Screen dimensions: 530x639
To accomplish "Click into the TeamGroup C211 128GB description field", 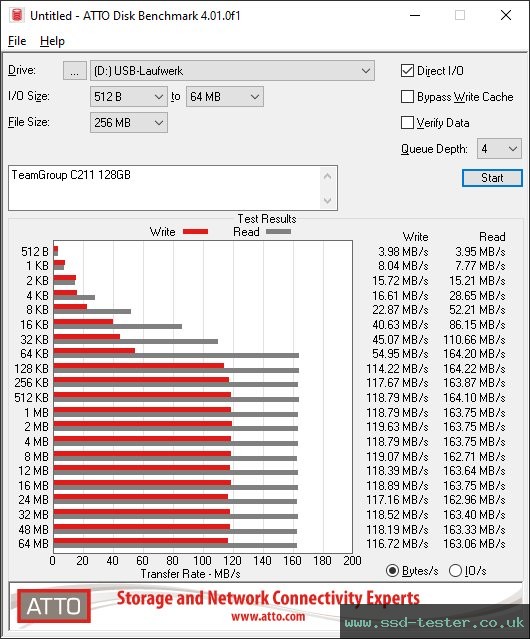I will tap(165, 188).
